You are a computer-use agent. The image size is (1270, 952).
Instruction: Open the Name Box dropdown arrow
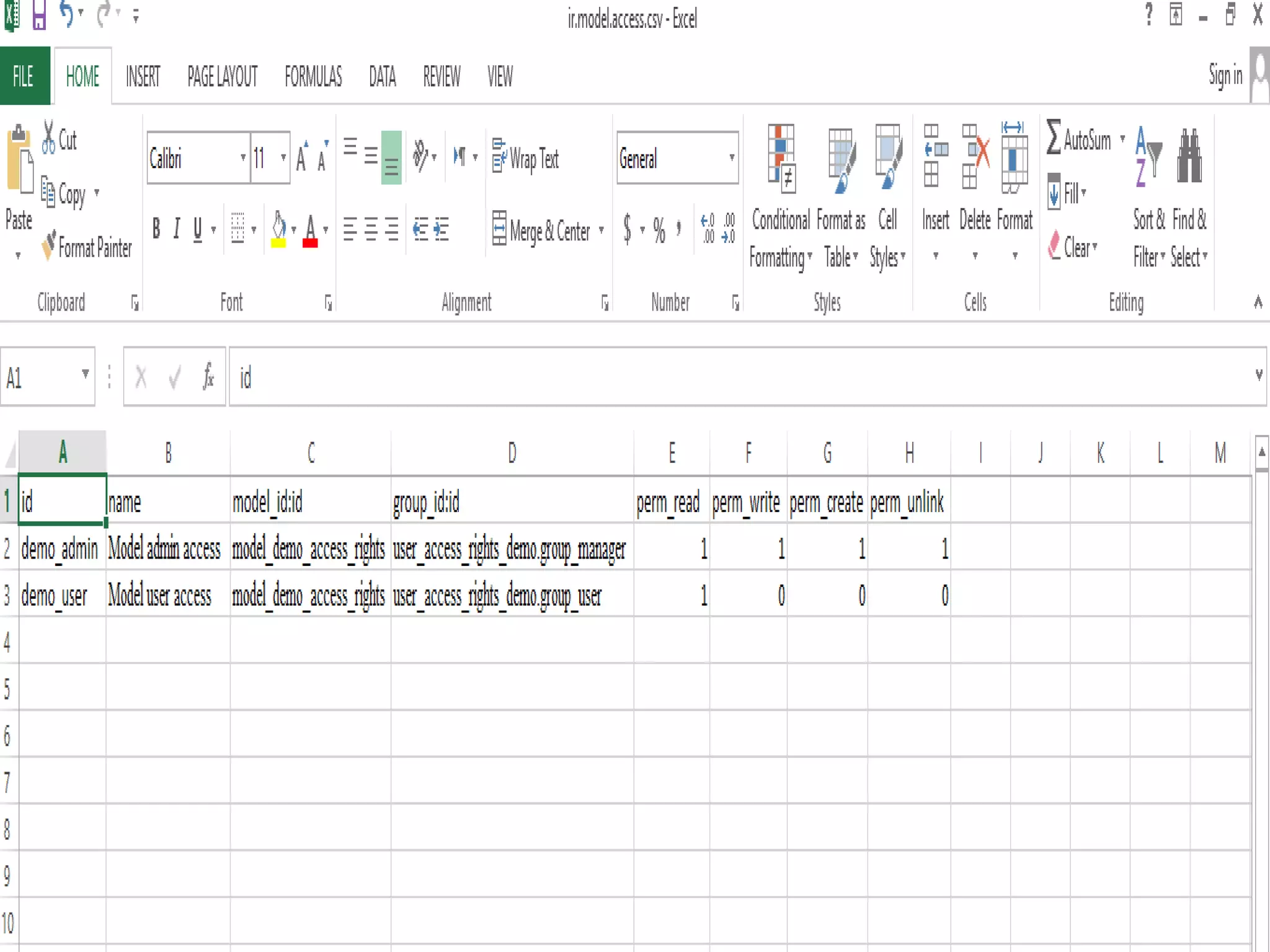(85, 374)
